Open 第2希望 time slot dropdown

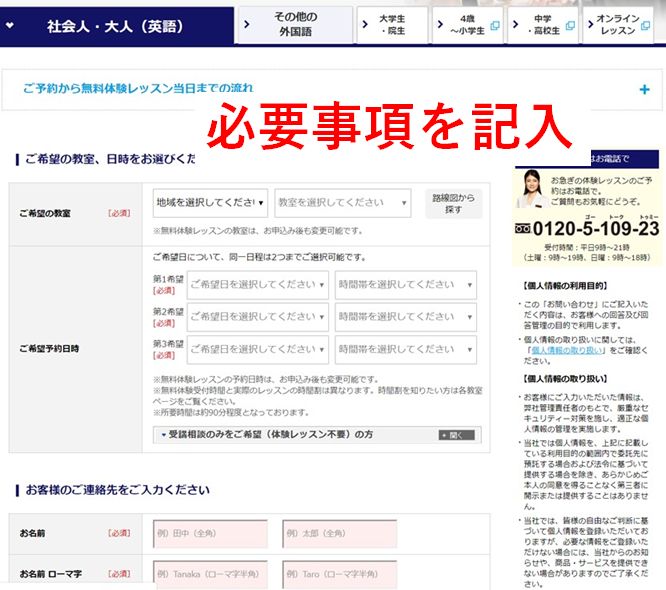406,317
